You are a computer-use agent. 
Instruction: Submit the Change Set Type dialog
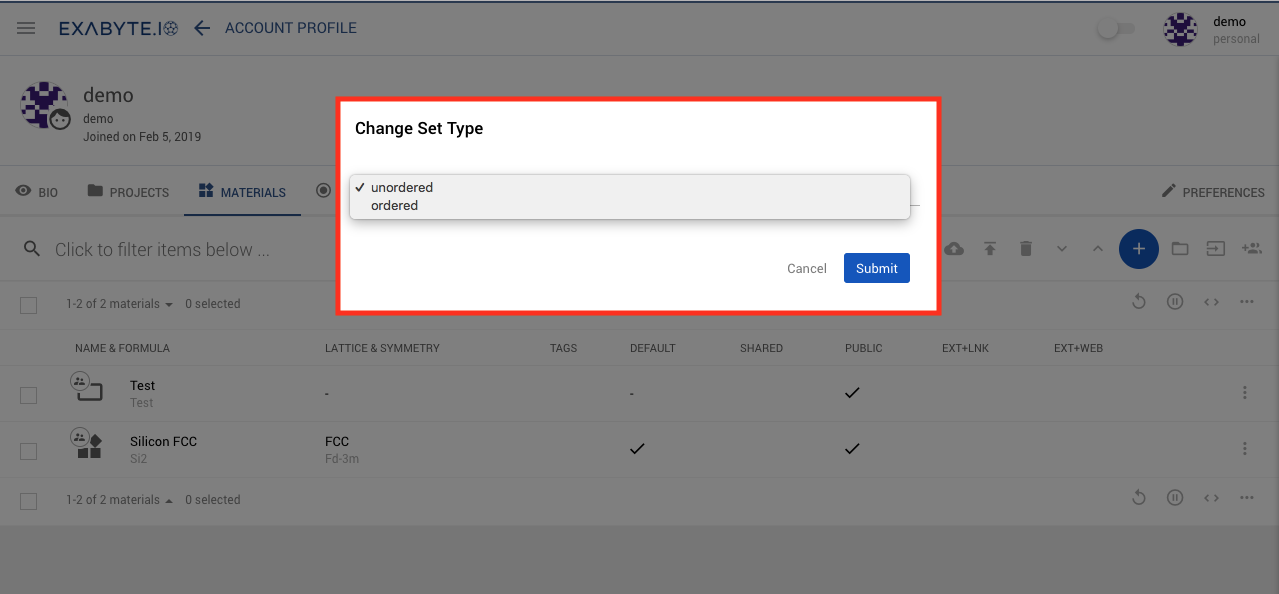click(876, 268)
